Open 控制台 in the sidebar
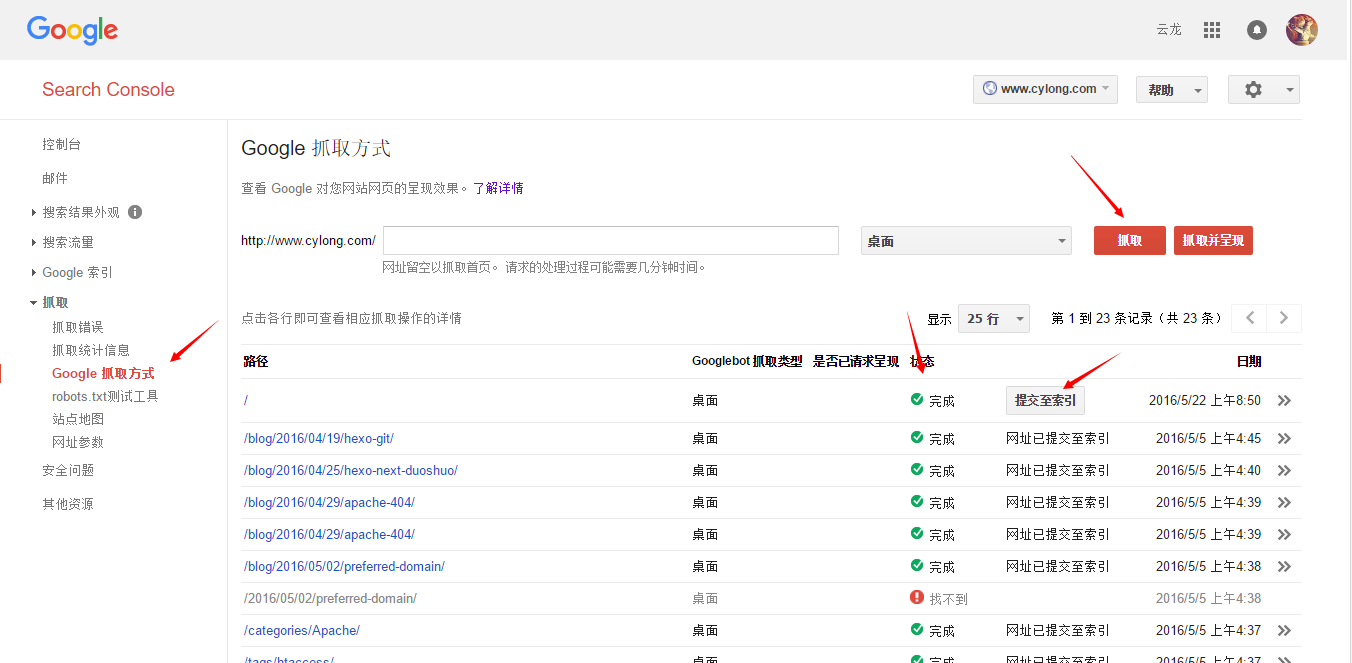 point(62,144)
